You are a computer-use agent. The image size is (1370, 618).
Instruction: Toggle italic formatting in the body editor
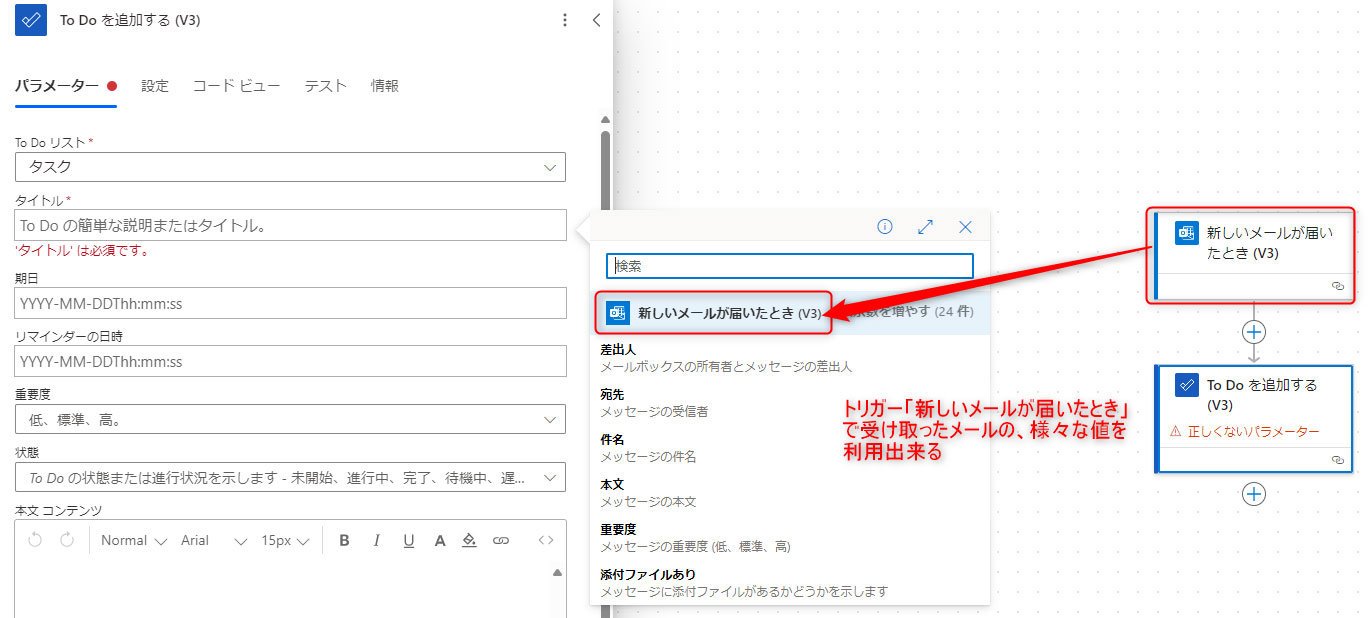tap(377, 540)
